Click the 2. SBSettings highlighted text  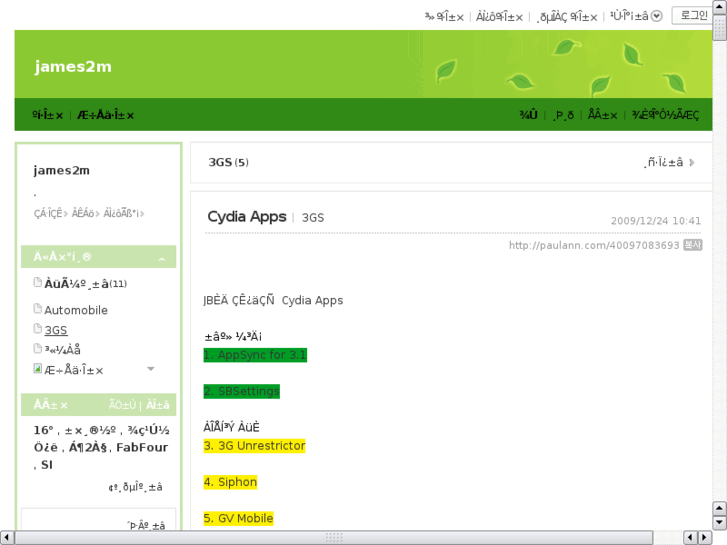[242, 391]
